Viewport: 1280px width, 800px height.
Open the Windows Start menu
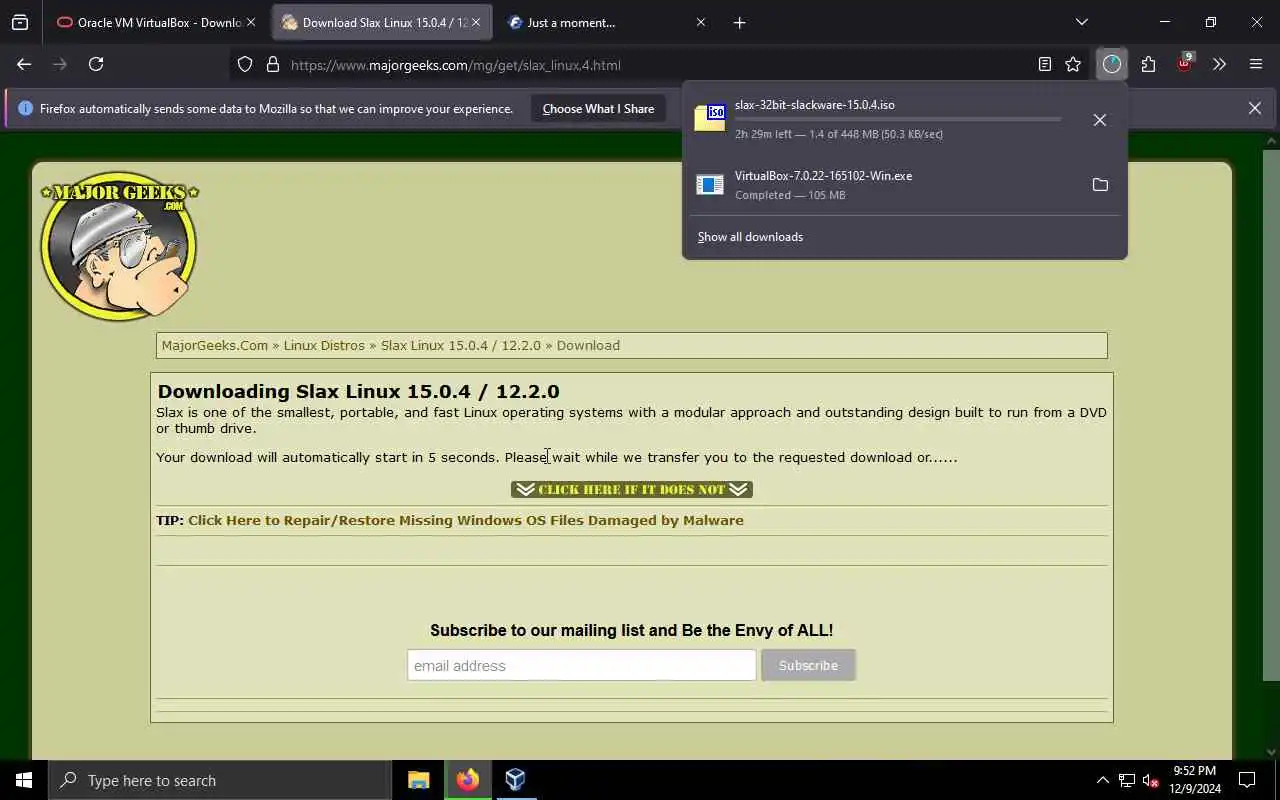click(x=24, y=780)
